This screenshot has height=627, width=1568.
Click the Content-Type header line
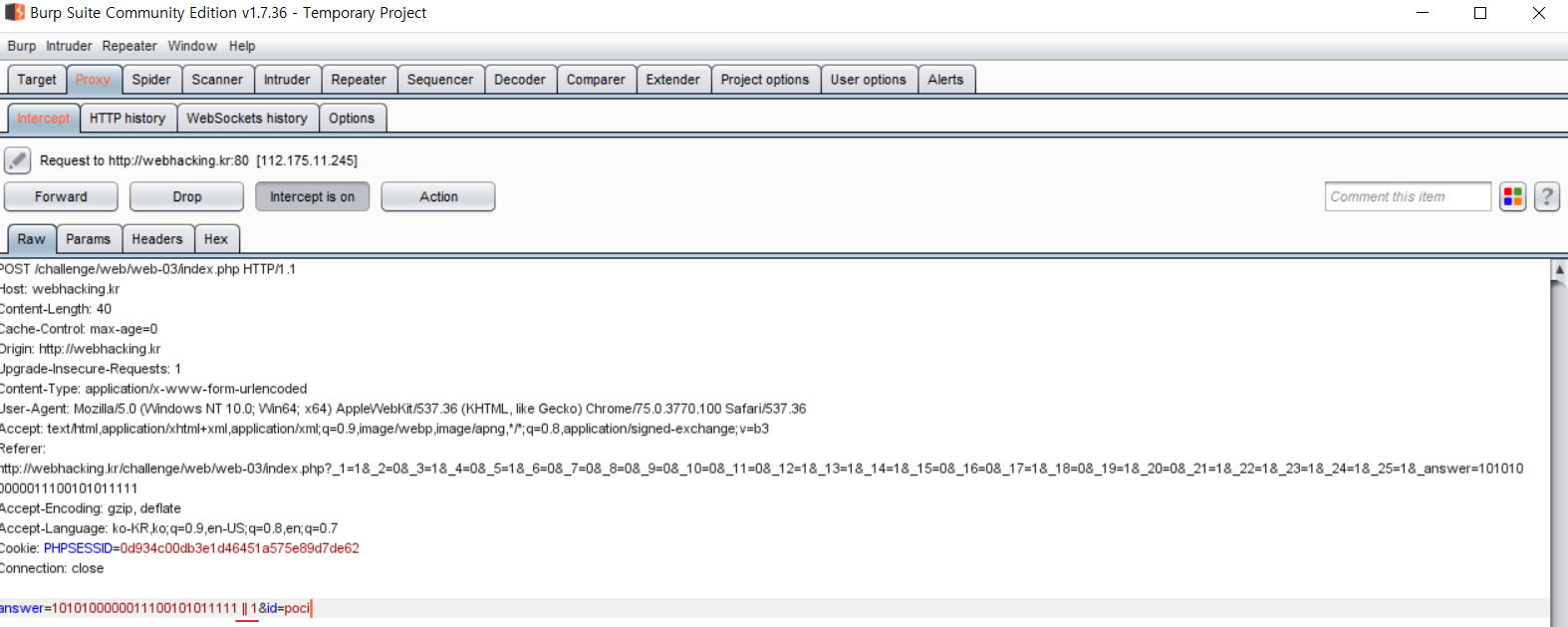click(153, 389)
